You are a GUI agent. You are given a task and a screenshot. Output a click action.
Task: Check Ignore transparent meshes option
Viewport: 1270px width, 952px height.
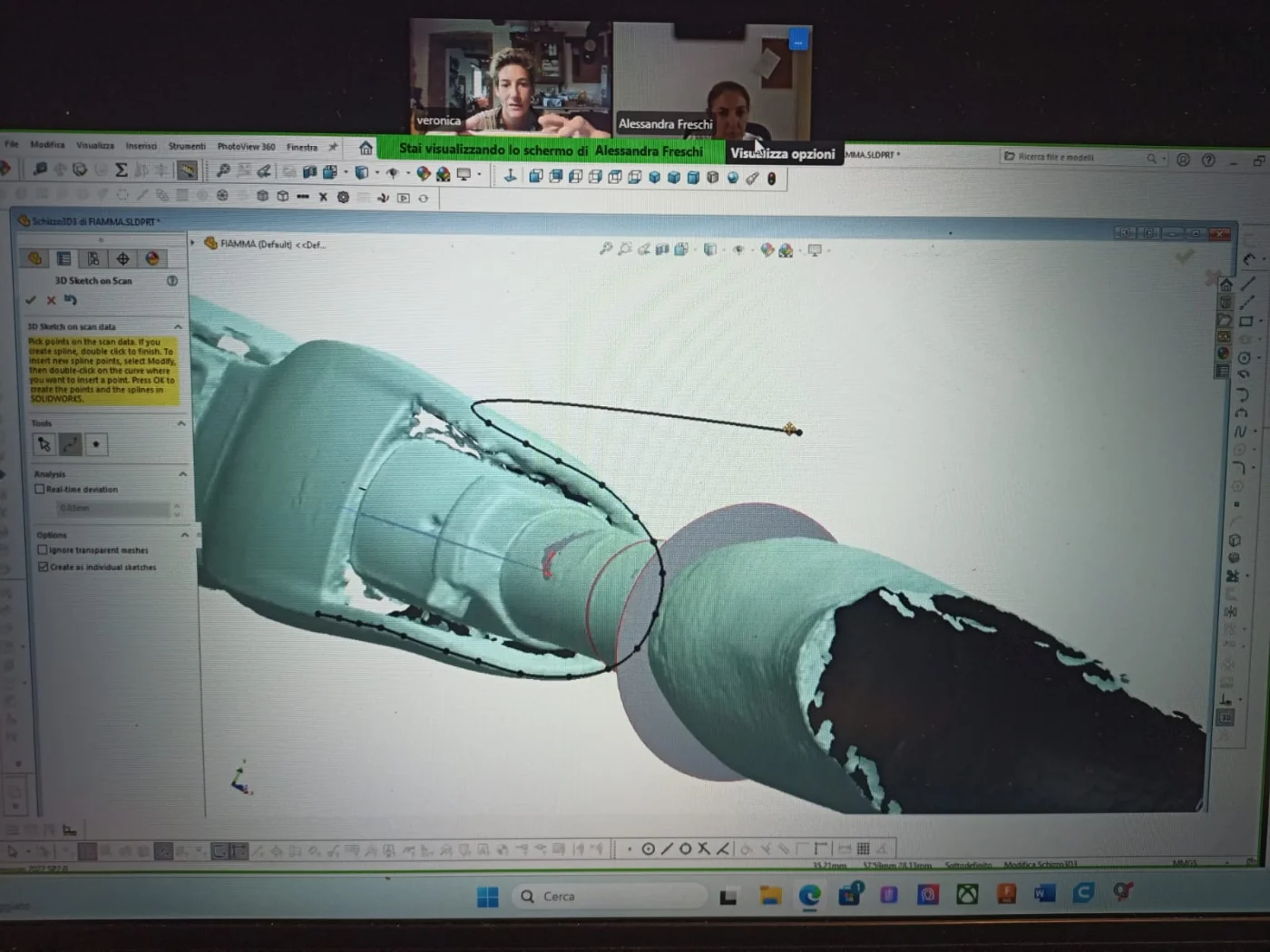pos(42,549)
